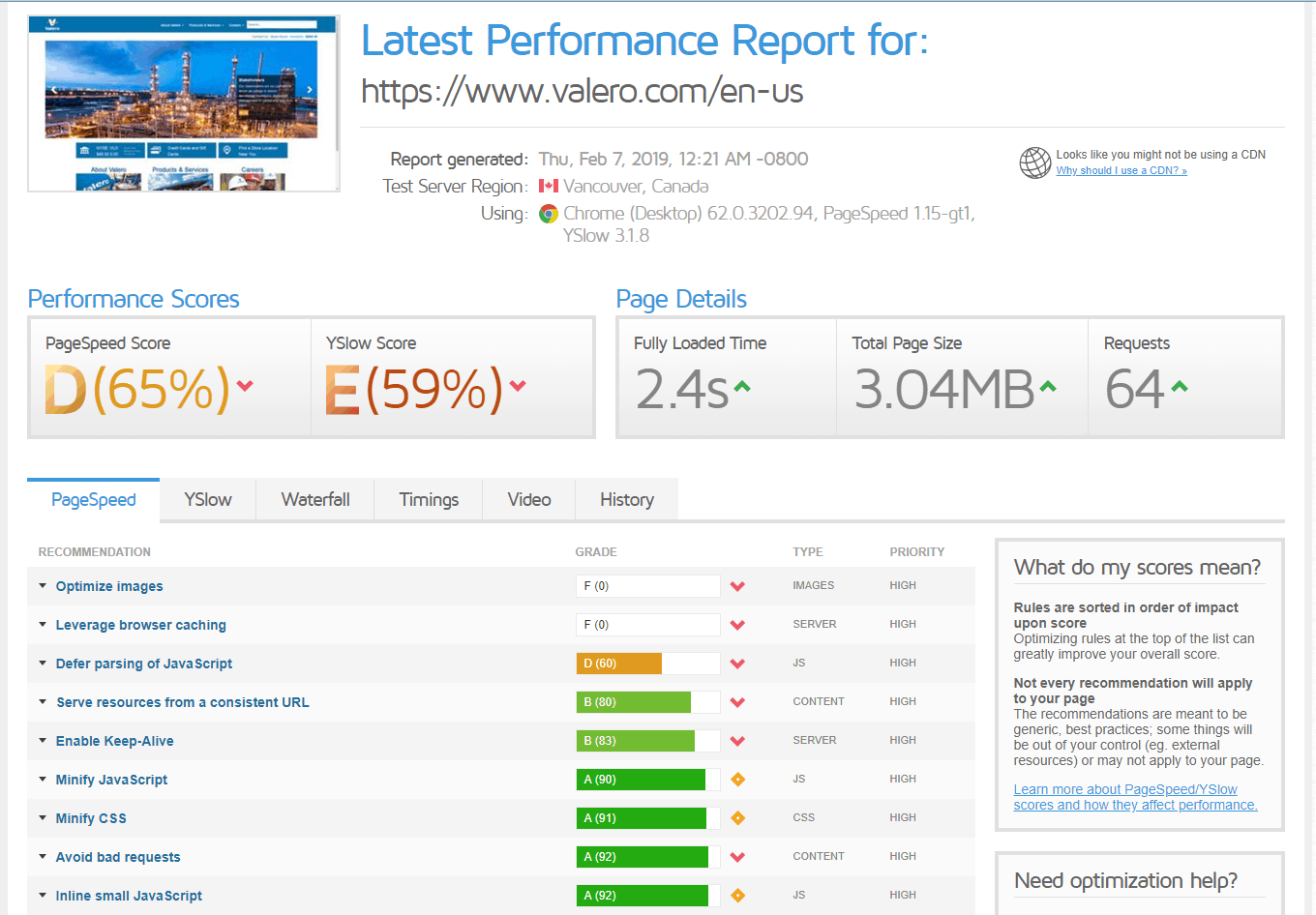Click red trend arrow for Avoid bad requests
The height and width of the screenshot is (915, 1316).
pos(737,857)
